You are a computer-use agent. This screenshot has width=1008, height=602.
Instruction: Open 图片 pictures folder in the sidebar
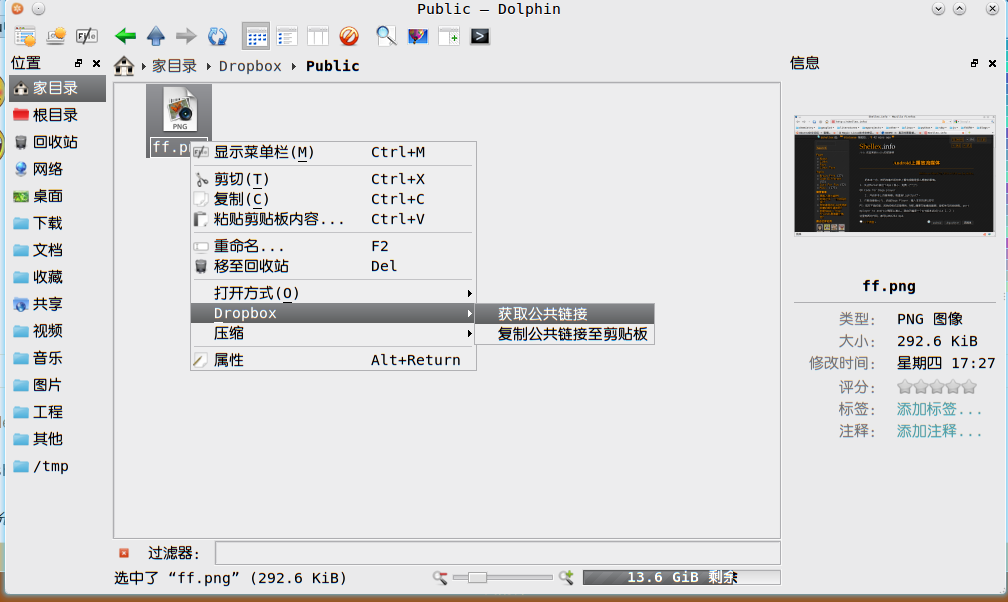57,385
